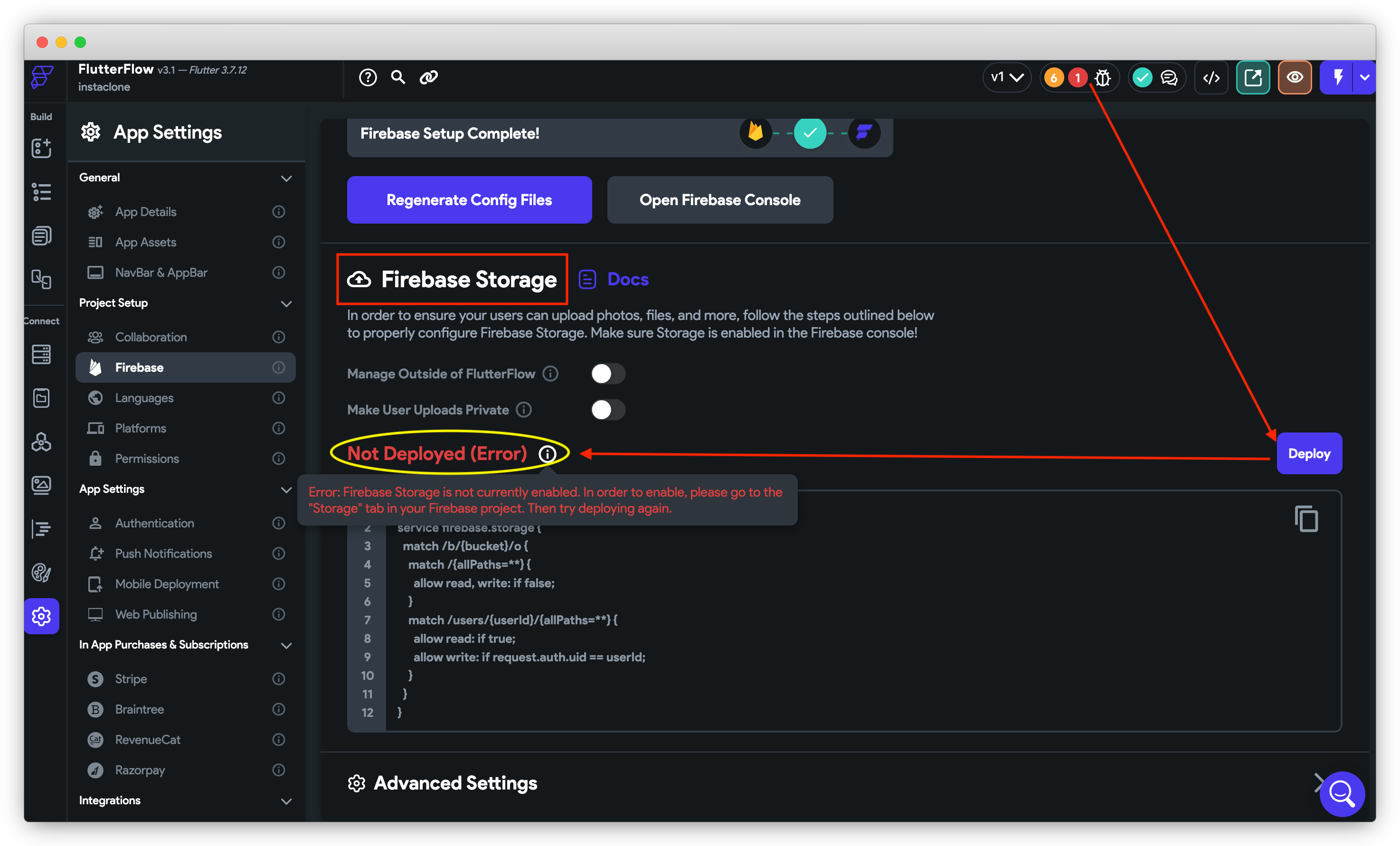
Task: Click the Deploy button
Action: click(x=1309, y=453)
